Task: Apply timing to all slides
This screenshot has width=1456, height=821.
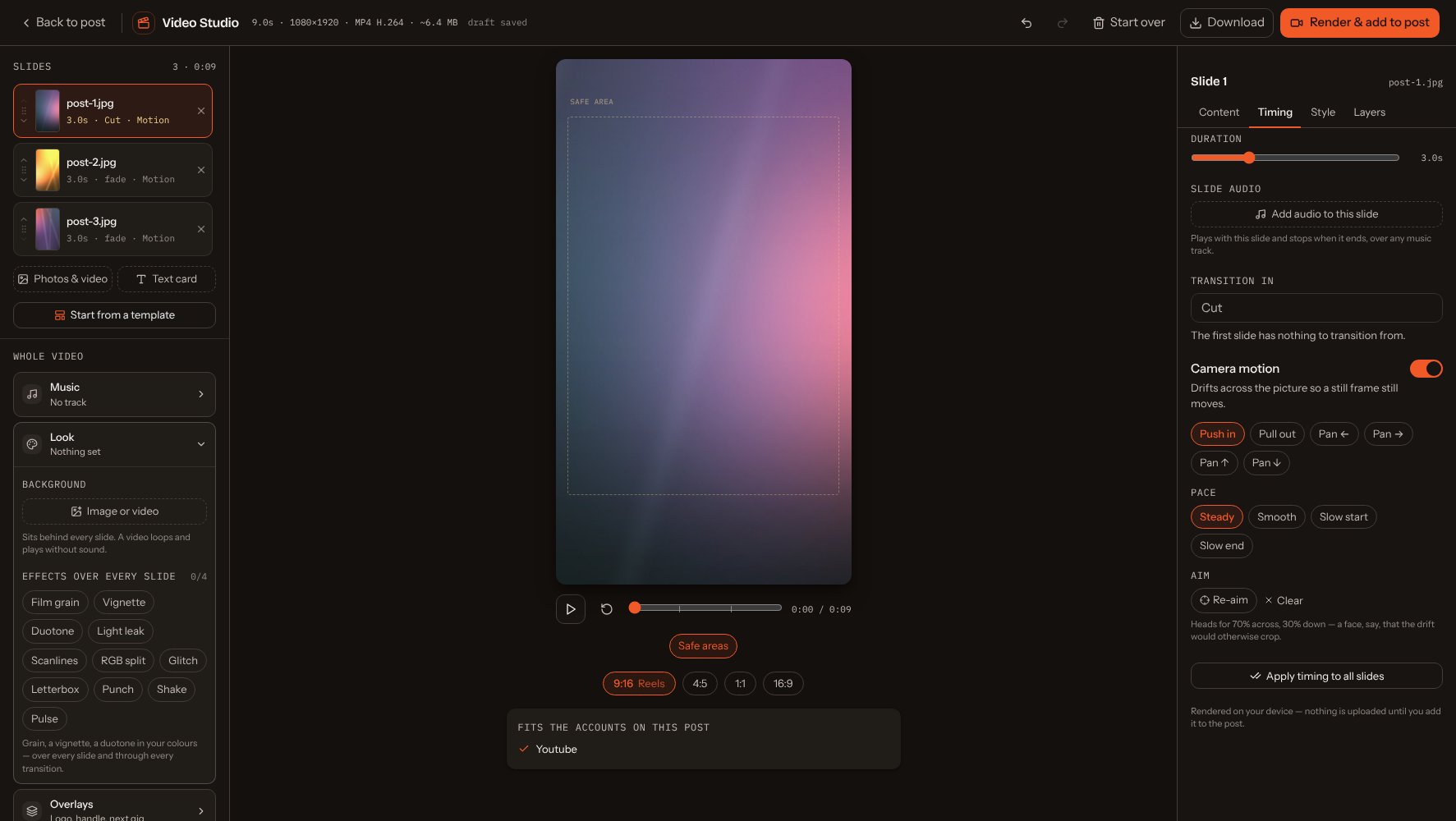Action: (x=1316, y=677)
